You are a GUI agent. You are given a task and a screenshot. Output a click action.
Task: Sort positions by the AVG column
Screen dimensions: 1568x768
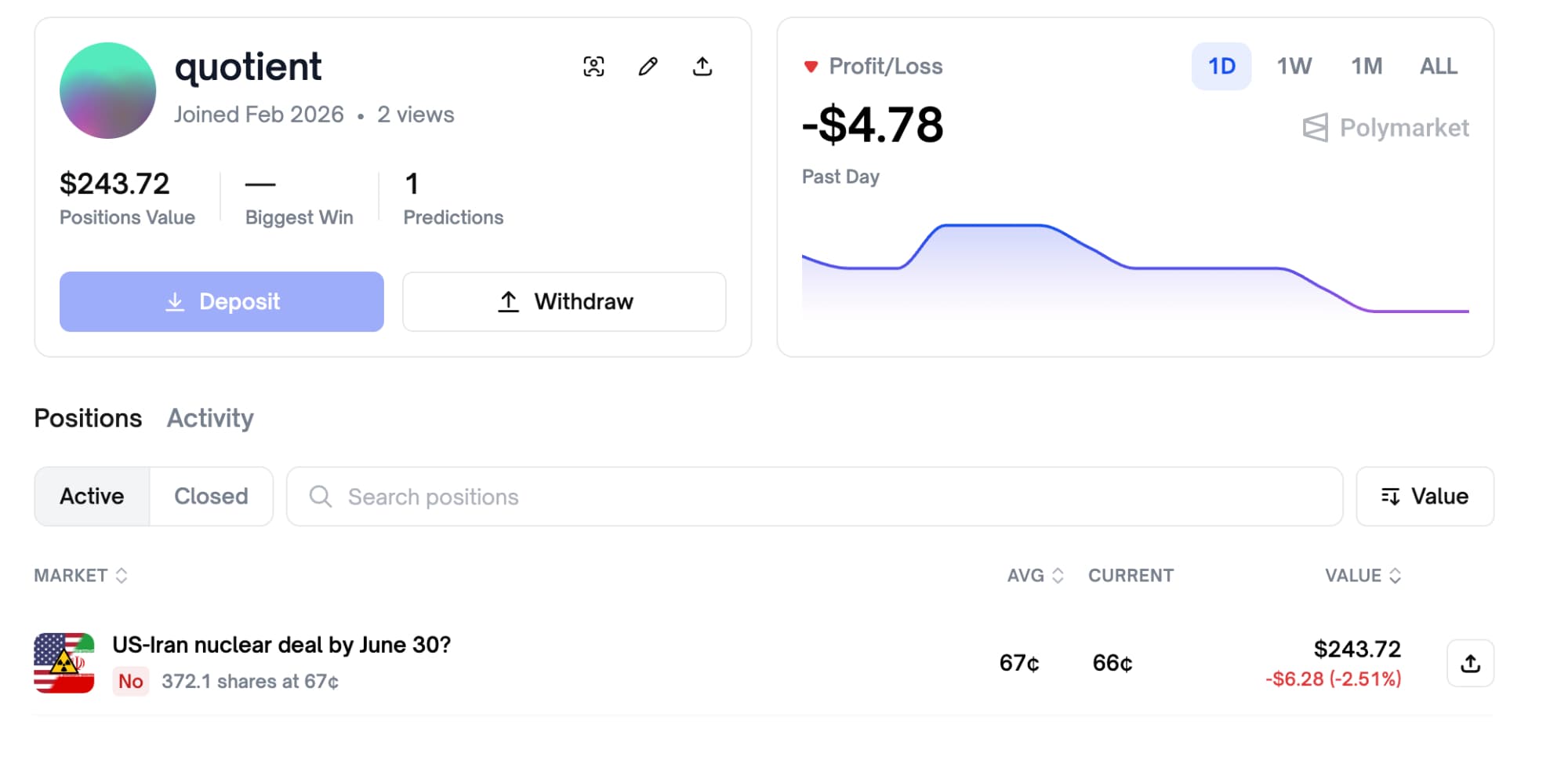point(1035,576)
